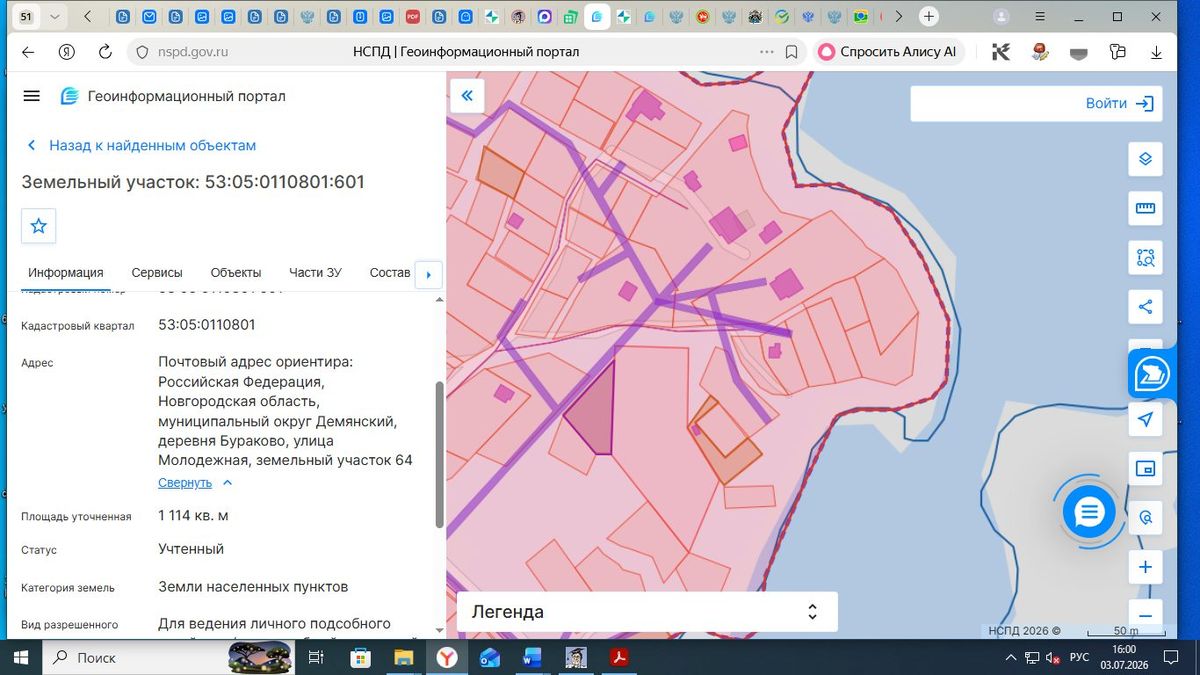This screenshot has height=675, width=1200.
Task: Click the info panel vertical scrollbar thumb
Action: (439, 454)
